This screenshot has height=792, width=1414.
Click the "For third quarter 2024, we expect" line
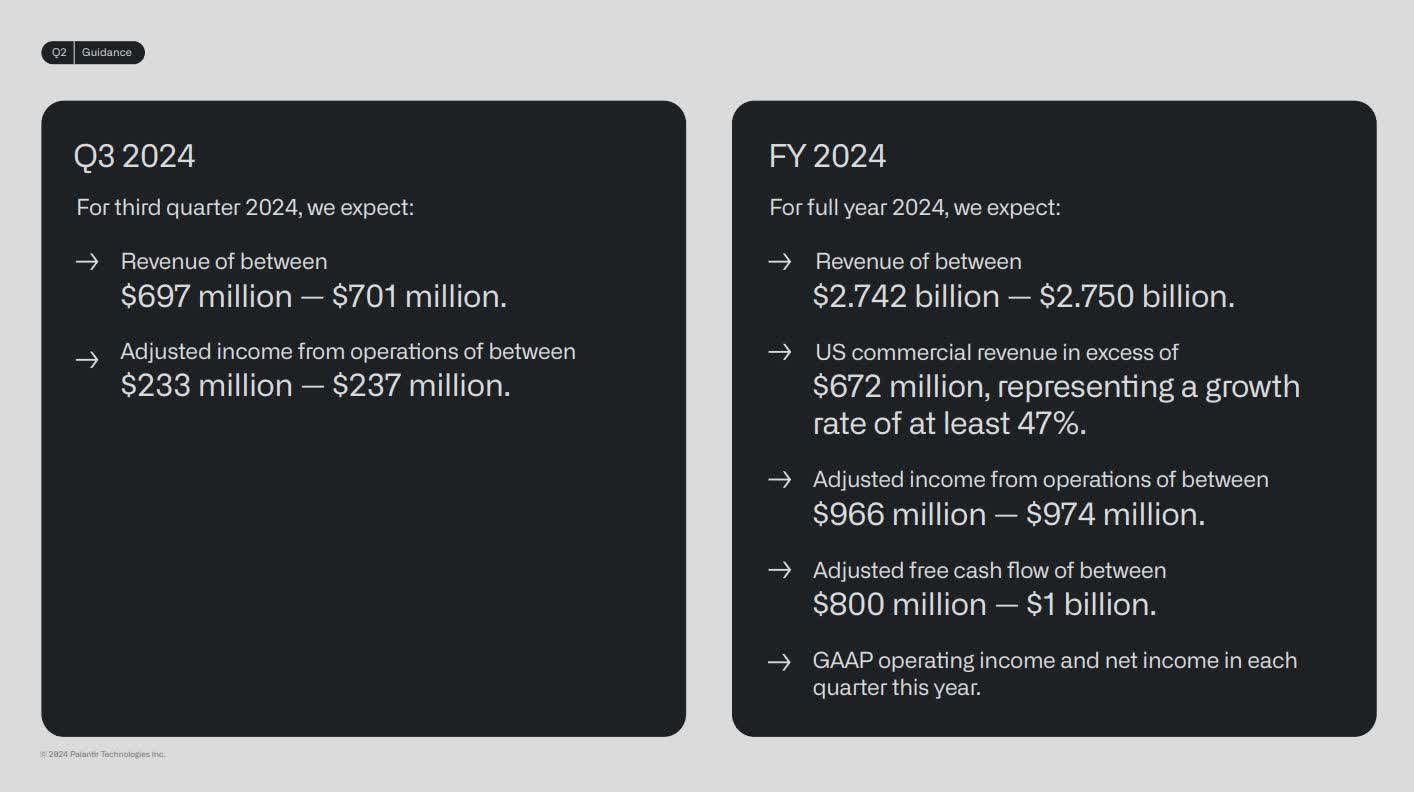245,208
